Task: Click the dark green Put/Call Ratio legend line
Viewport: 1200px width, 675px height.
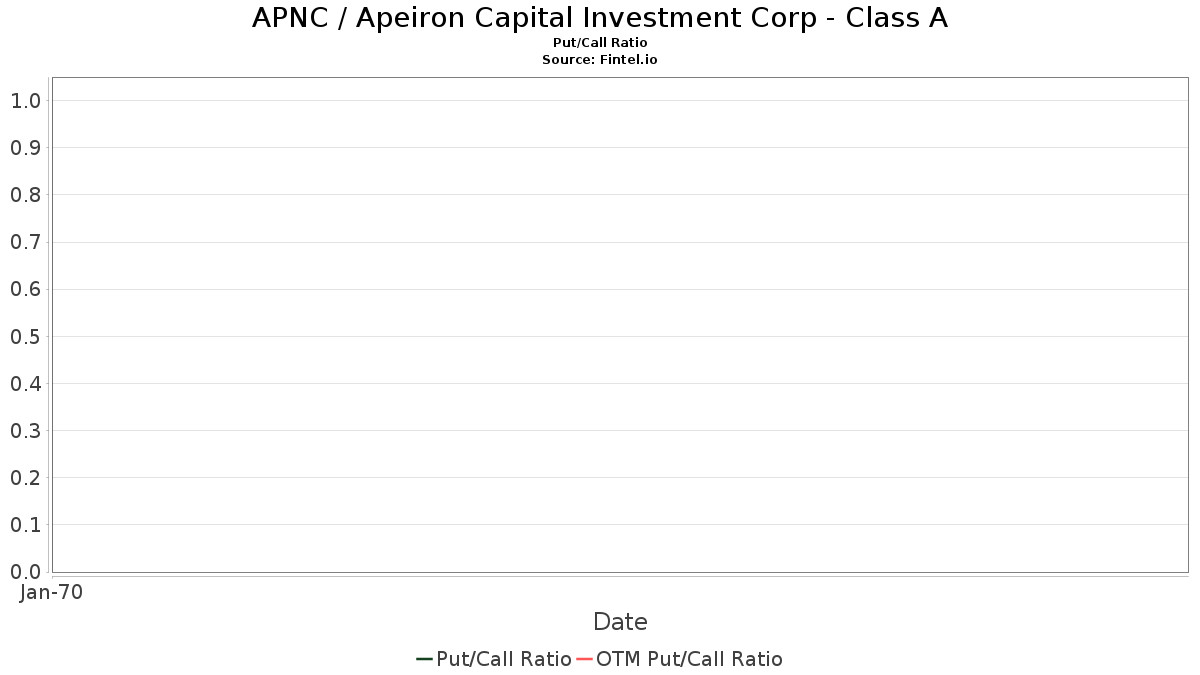Action: pyautogui.click(x=424, y=659)
